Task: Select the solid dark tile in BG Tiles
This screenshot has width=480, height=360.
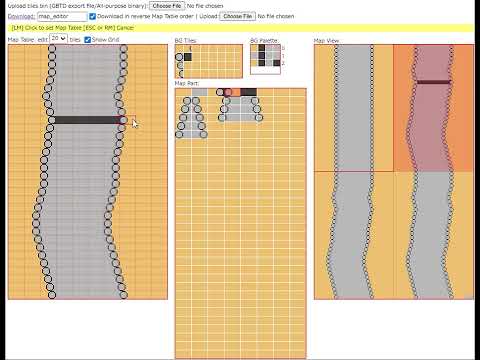Action: click(188, 57)
